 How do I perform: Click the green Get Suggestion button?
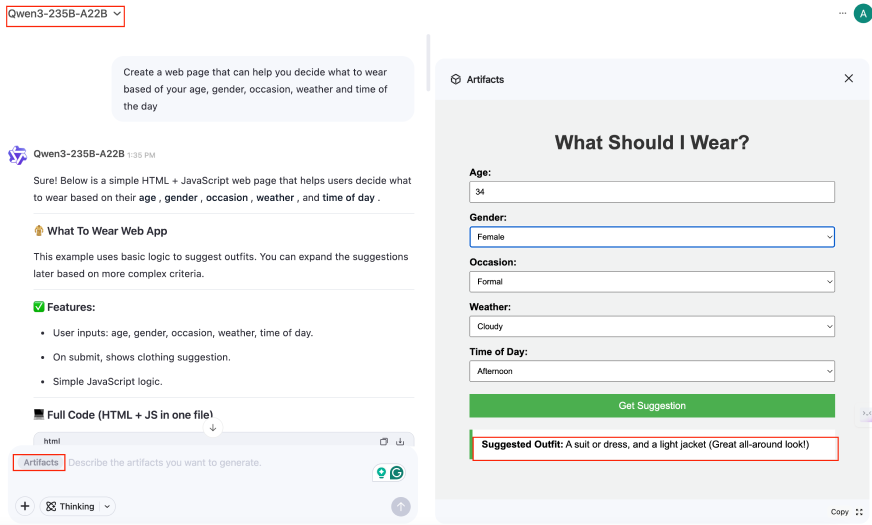coord(652,405)
